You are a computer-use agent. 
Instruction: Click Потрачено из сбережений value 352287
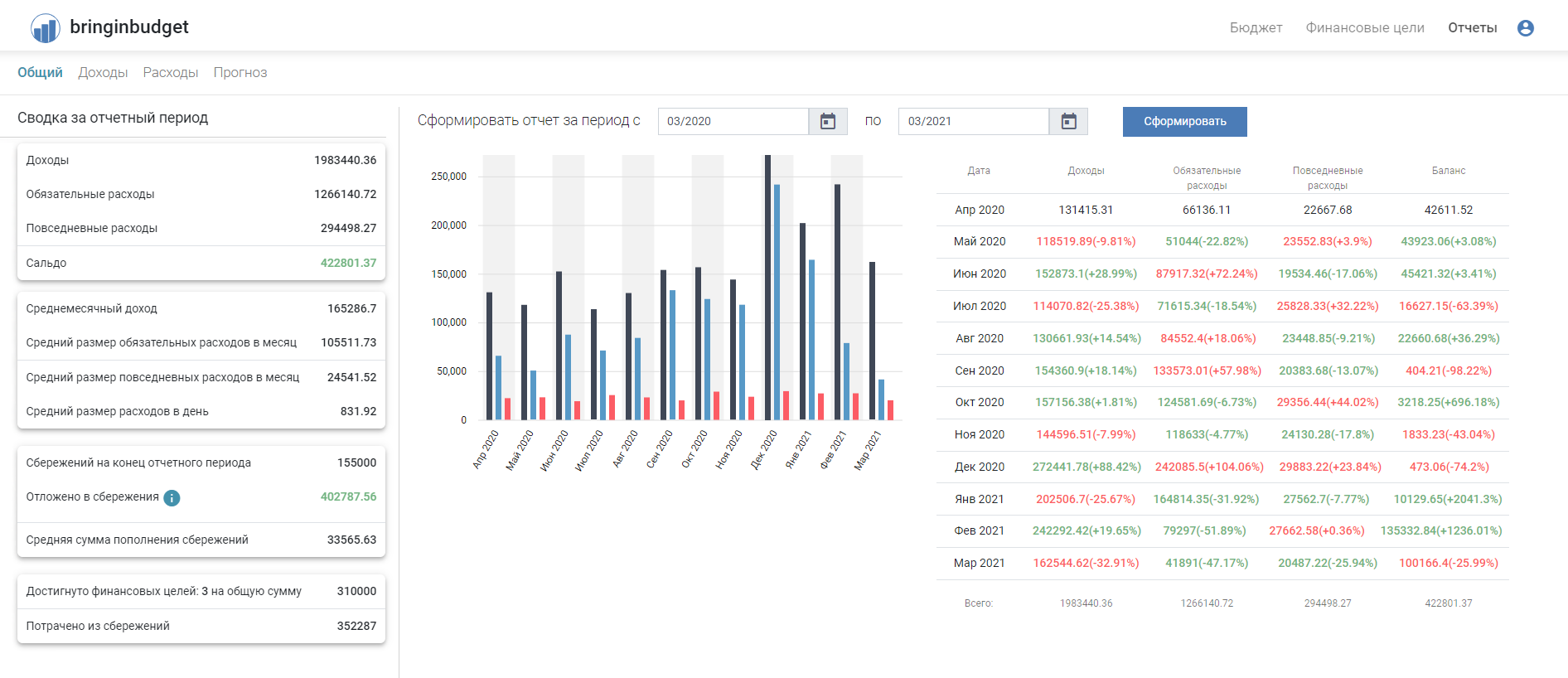(356, 627)
